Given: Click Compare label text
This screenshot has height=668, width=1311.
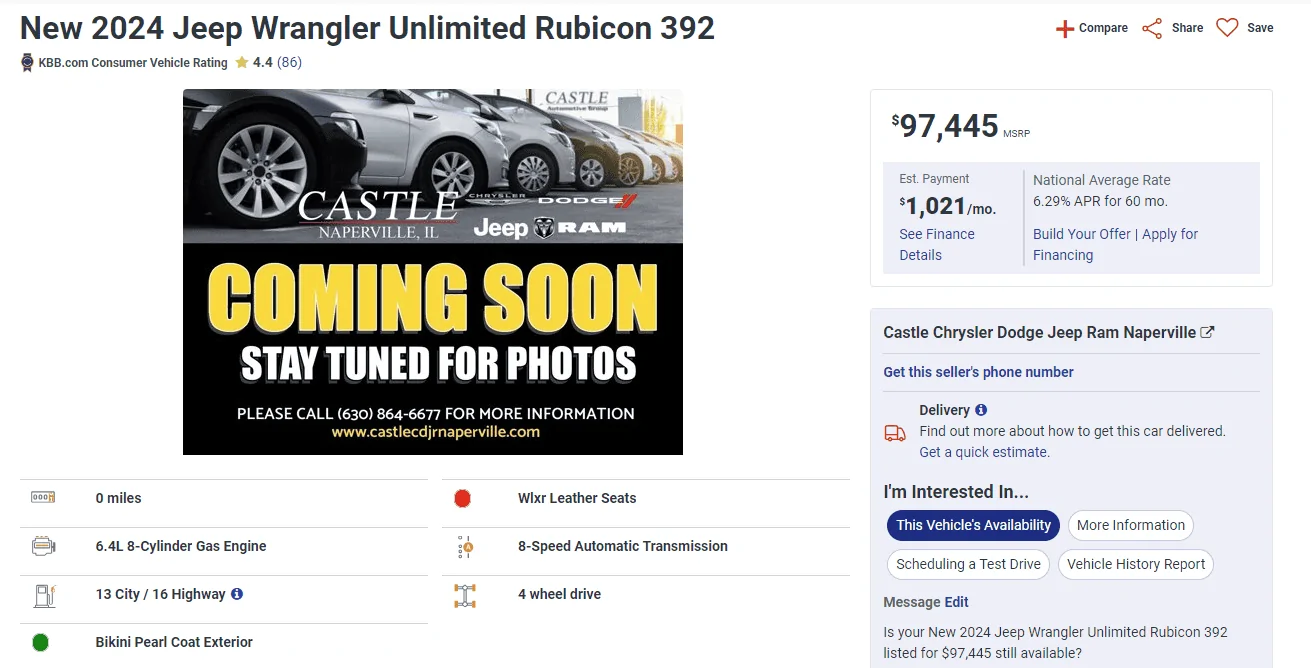Looking at the screenshot, I should [1103, 28].
